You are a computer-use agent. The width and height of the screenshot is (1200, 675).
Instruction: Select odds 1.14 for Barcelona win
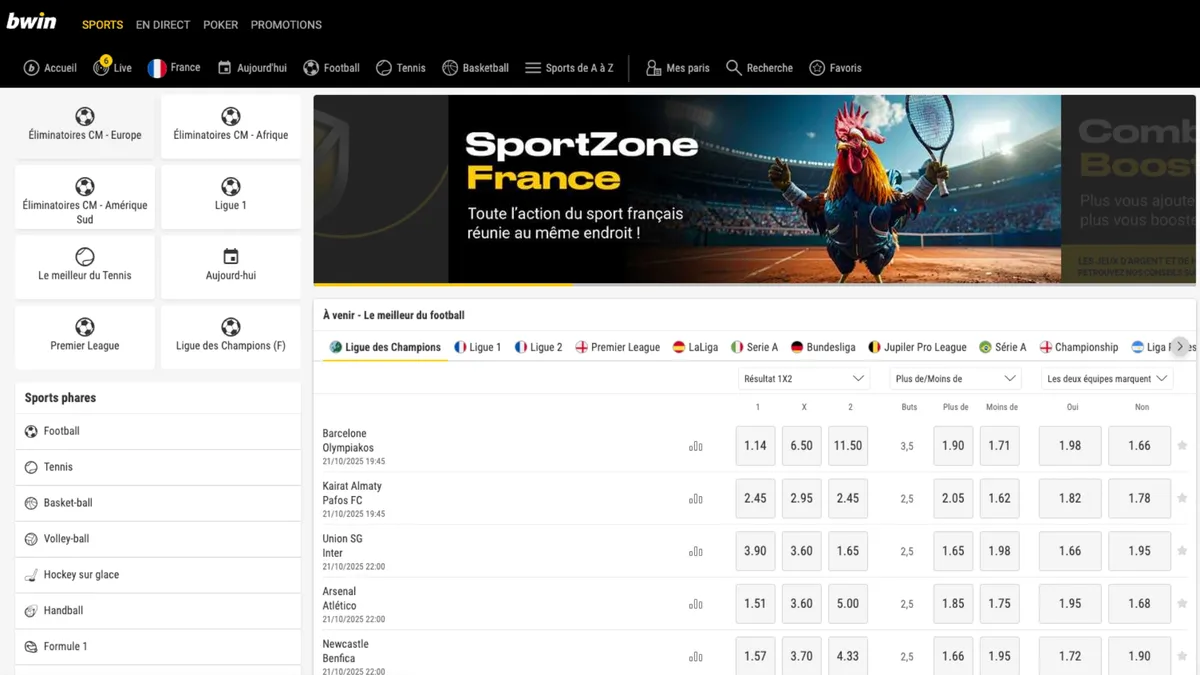755,446
